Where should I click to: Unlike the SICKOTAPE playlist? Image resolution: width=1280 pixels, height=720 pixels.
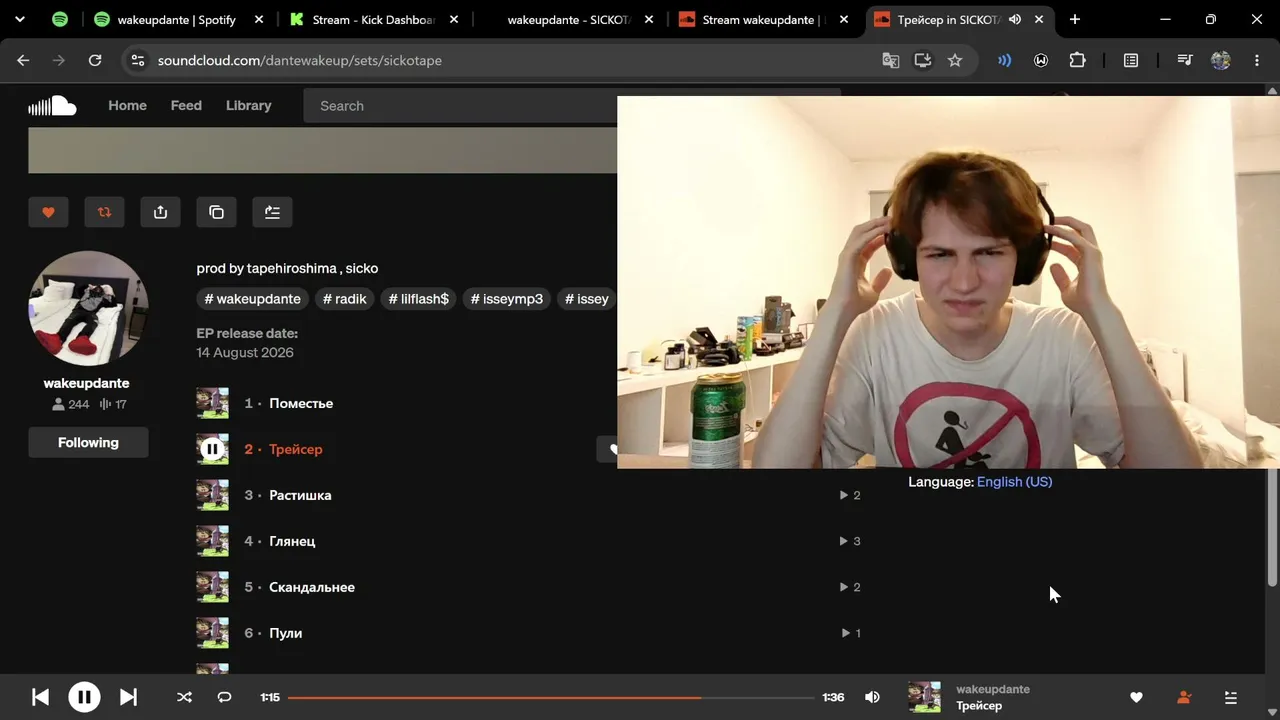coord(48,212)
